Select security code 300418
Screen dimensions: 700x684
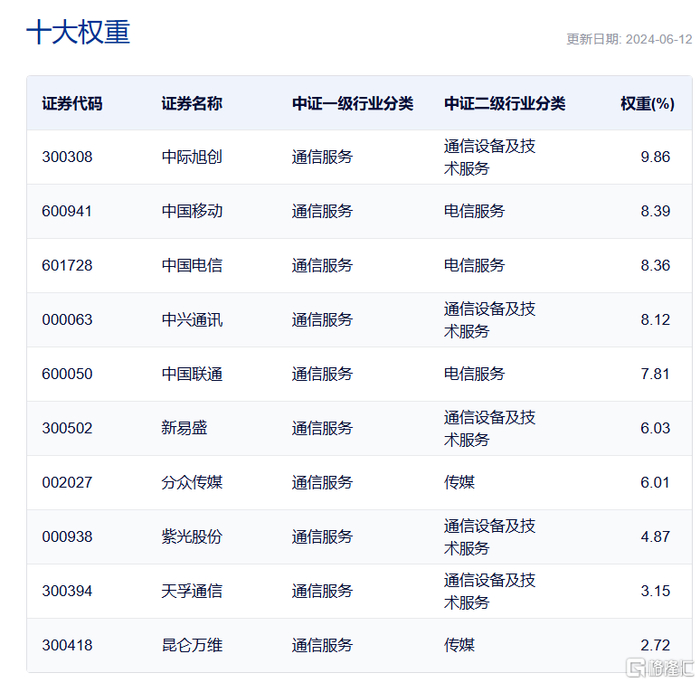(x=67, y=645)
